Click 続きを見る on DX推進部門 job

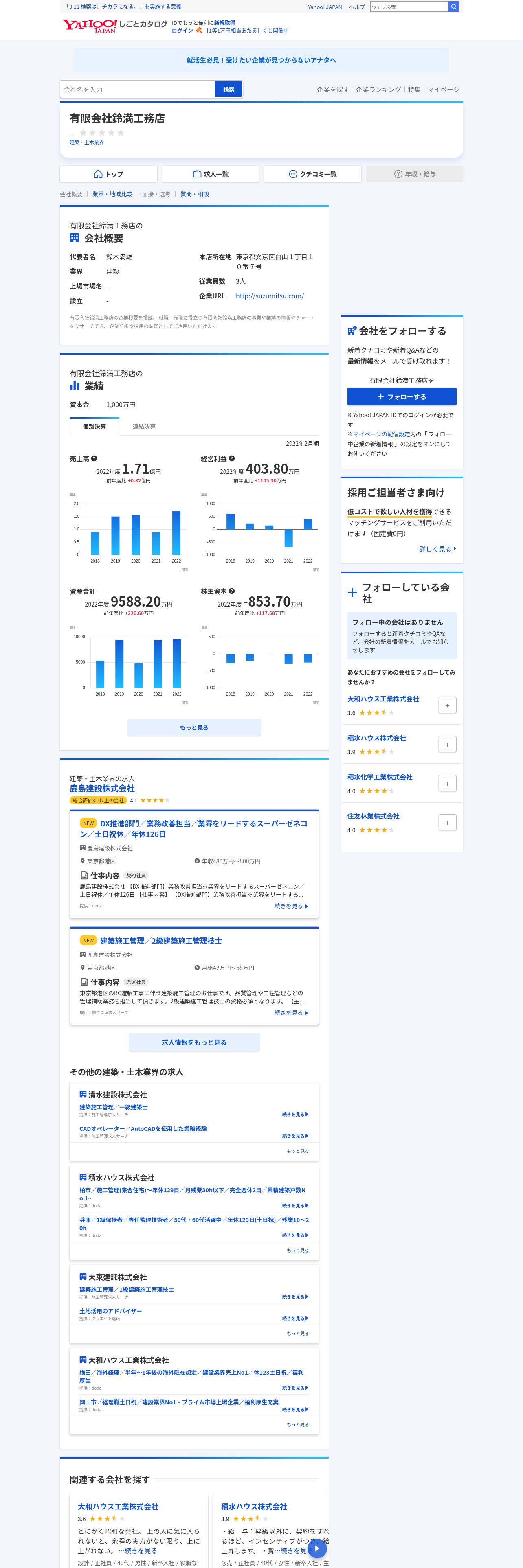[x=291, y=907]
